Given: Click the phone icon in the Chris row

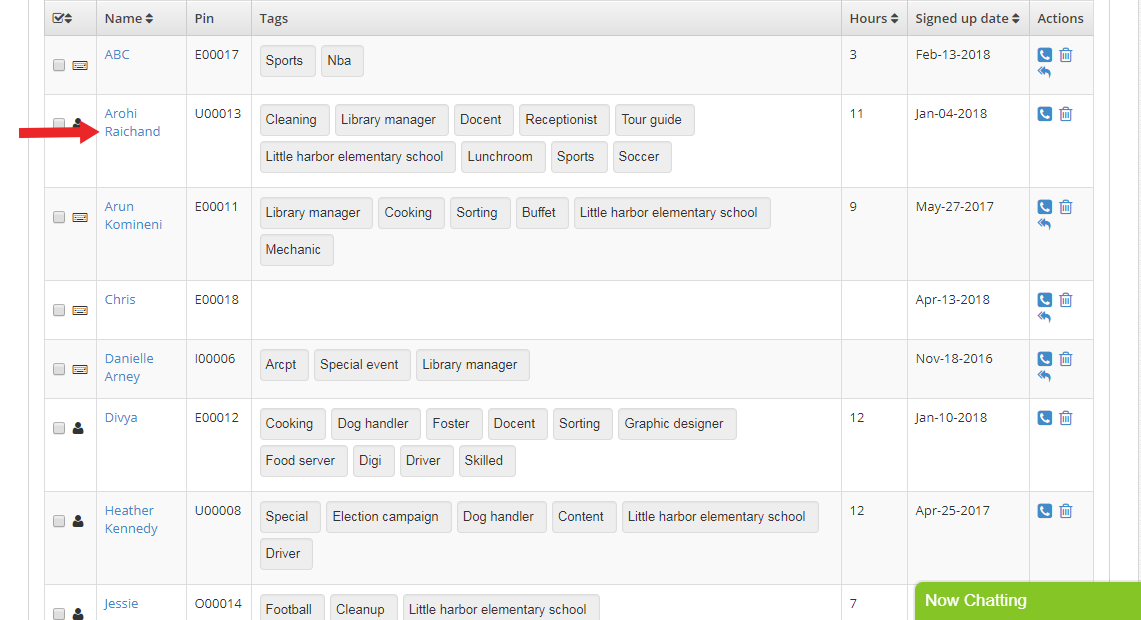Looking at the screenshot, I should coord(1044,300).
